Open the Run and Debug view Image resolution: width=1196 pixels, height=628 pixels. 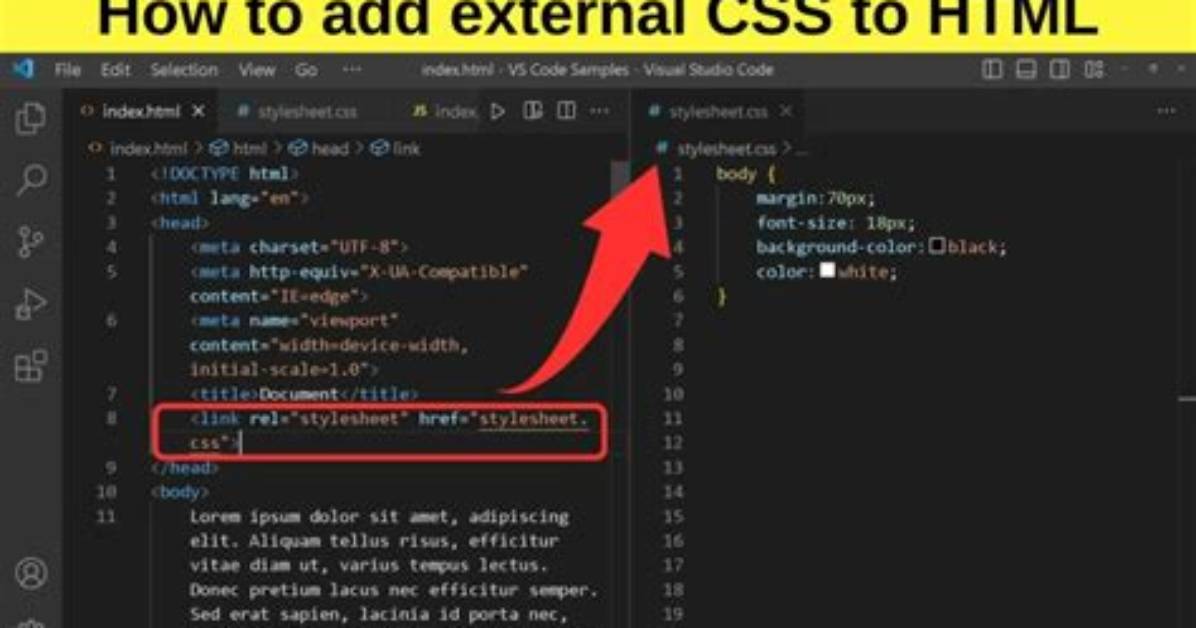click(x=31, y=304)
